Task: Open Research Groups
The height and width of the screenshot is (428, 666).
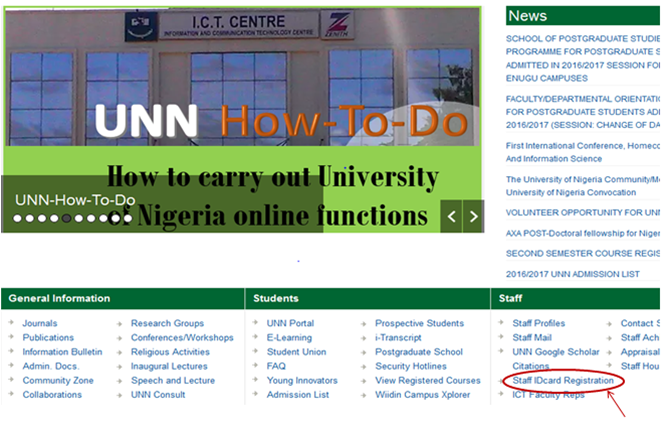Action: pyautogui.click(x=167, y=324)
